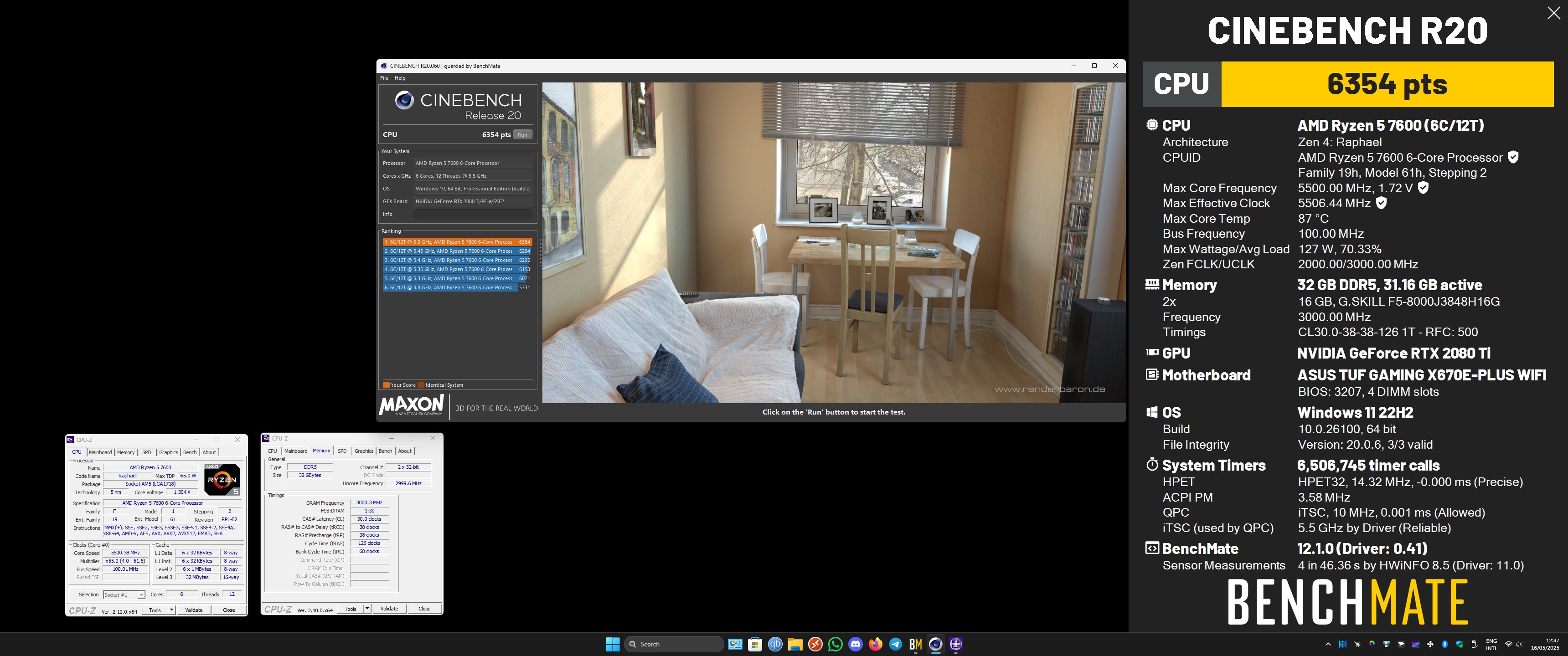Open Microsoft Store from taskbar
Viewport: 1568px width, 656px height.
[x=755, y=644]
